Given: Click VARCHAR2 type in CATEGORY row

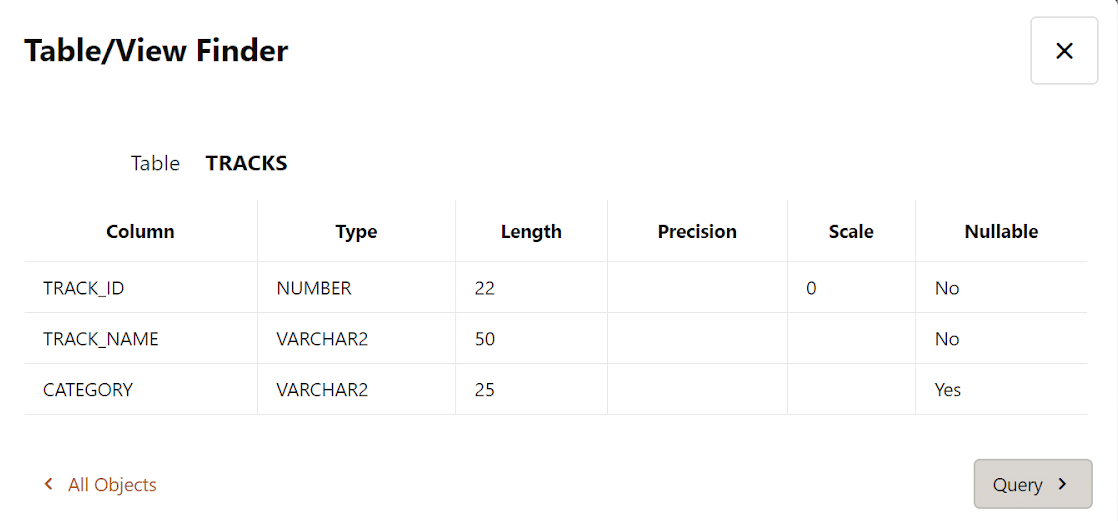Looking at the screenshot, I should [x=322, y=390].
